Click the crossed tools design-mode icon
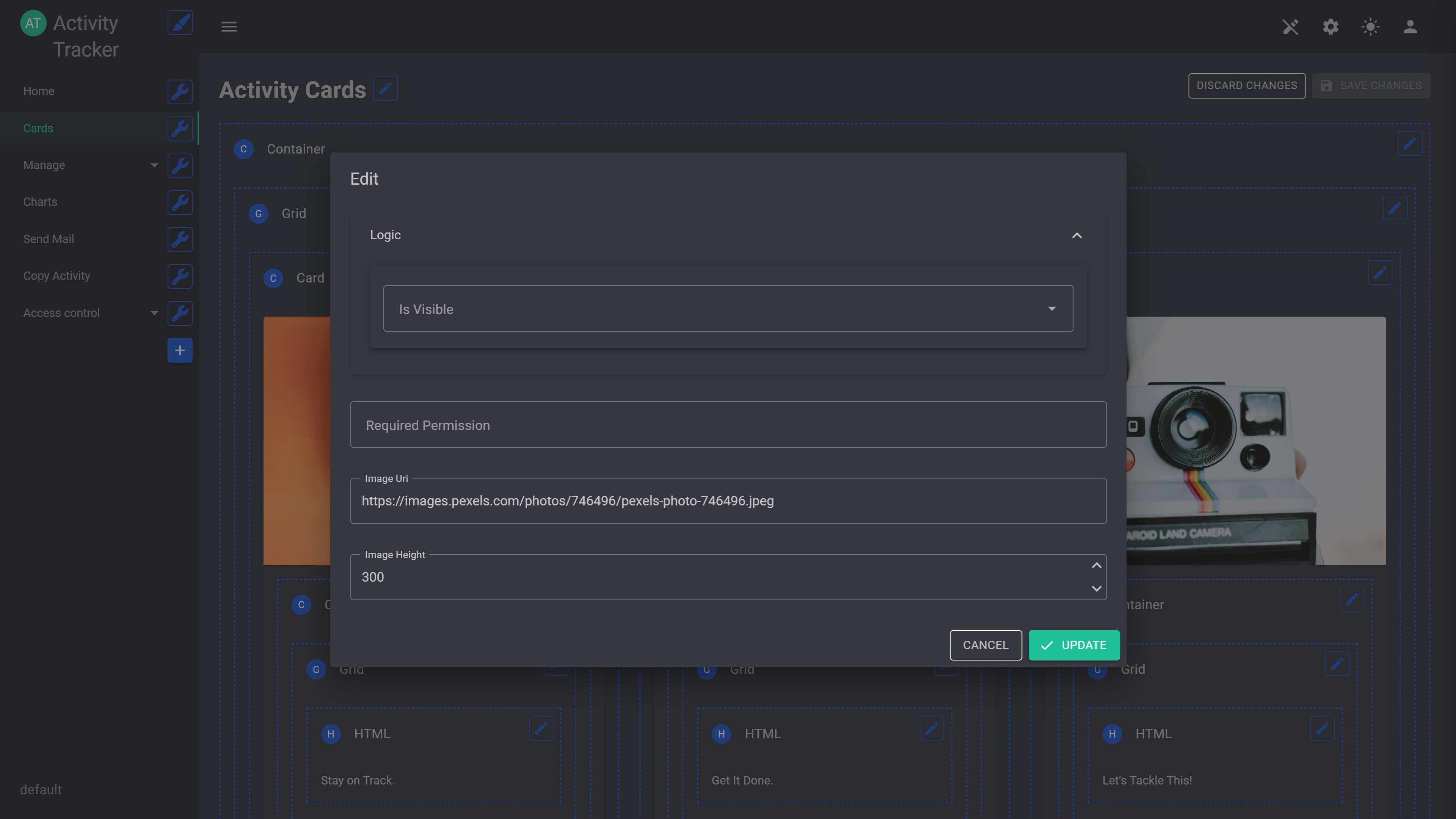The width and height of the screenshot is (1456, 819). (x=1290, y=27)
